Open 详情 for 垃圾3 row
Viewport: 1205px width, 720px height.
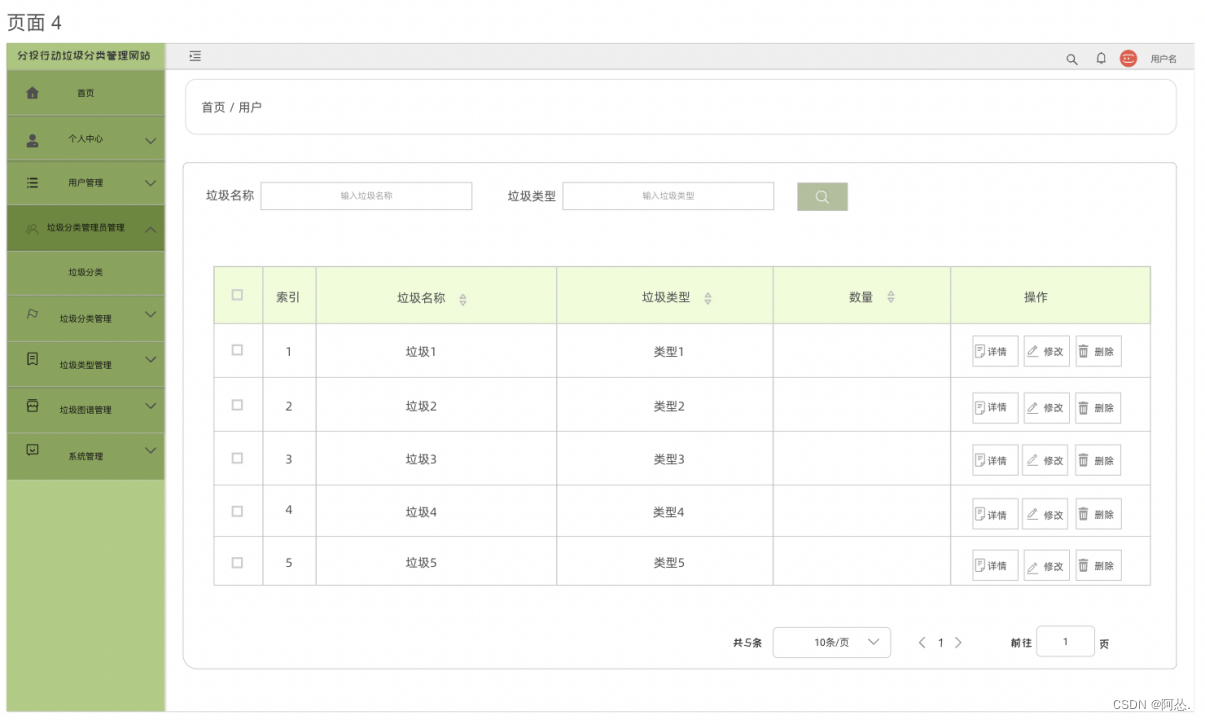[995, 460]
